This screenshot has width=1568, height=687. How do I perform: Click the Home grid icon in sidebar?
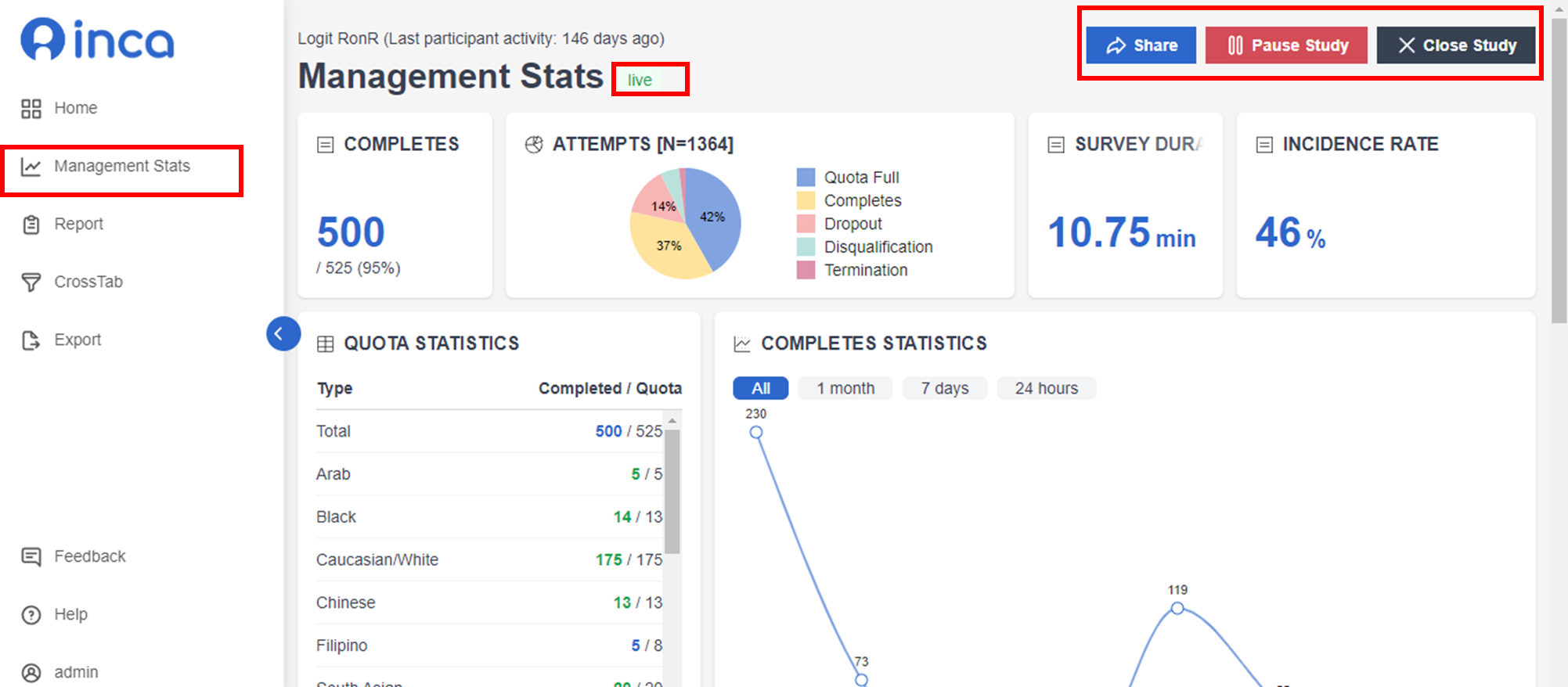31,109
